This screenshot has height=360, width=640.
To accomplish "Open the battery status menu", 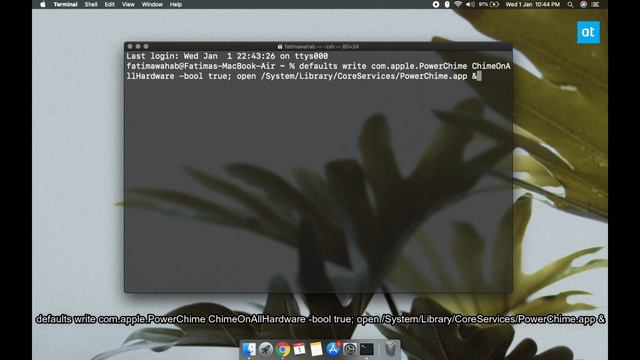I will [489, 4].
